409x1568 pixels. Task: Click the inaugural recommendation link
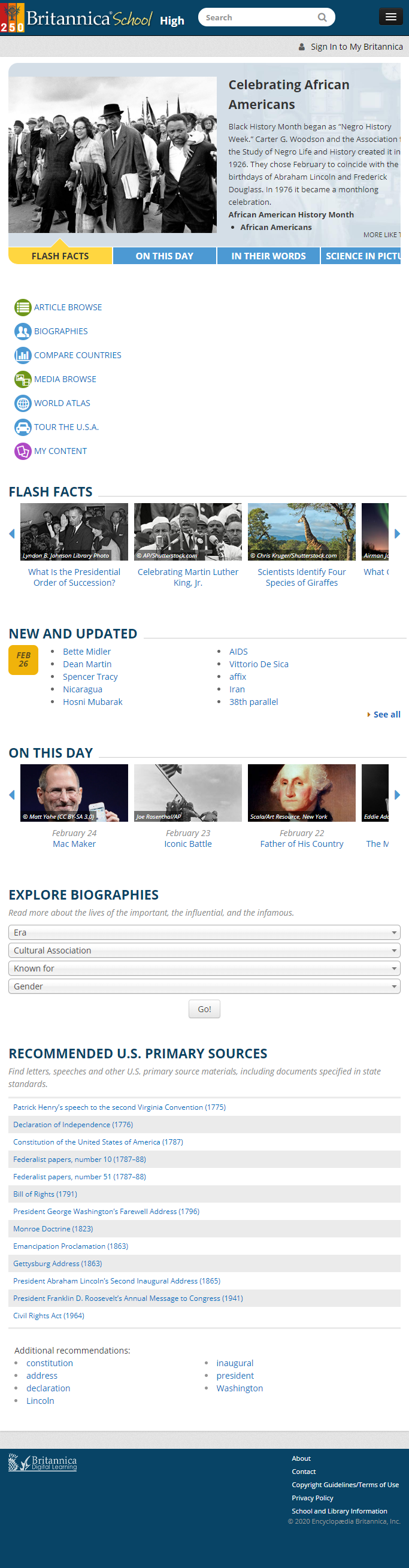click(235, 1364)
